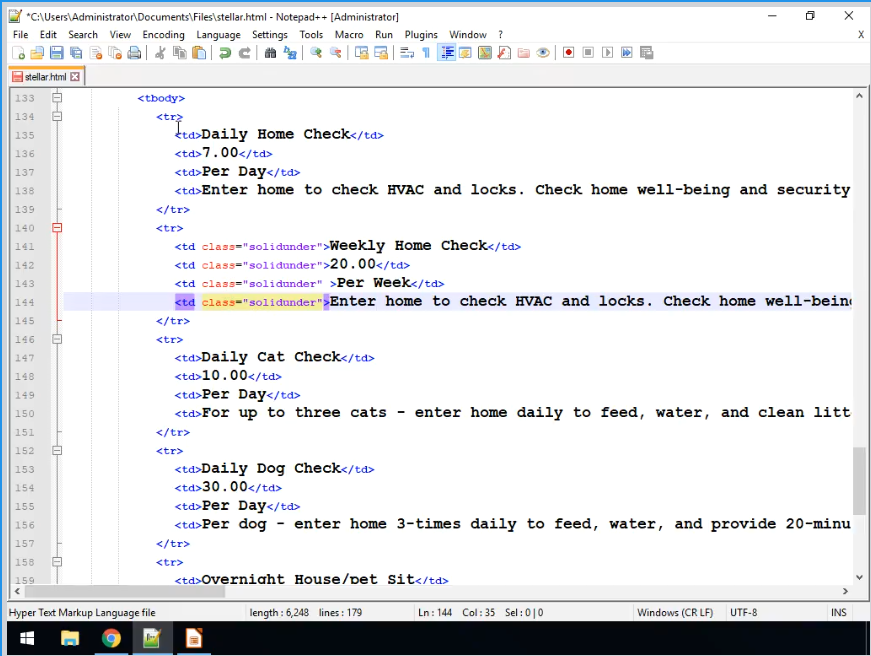Screen dimensions: 871x656
Task: Click the user-defined language dialog icon
Action: (465, 53)
